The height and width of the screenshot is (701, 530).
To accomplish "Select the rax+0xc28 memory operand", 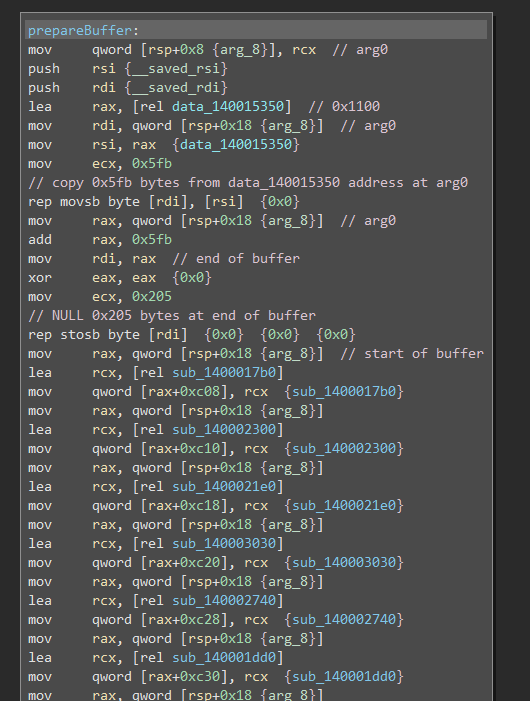I will point(185,620).
